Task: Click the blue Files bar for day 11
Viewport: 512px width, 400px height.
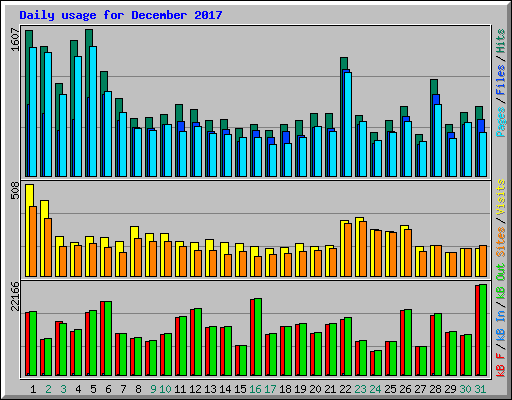Action: point(181,126)
